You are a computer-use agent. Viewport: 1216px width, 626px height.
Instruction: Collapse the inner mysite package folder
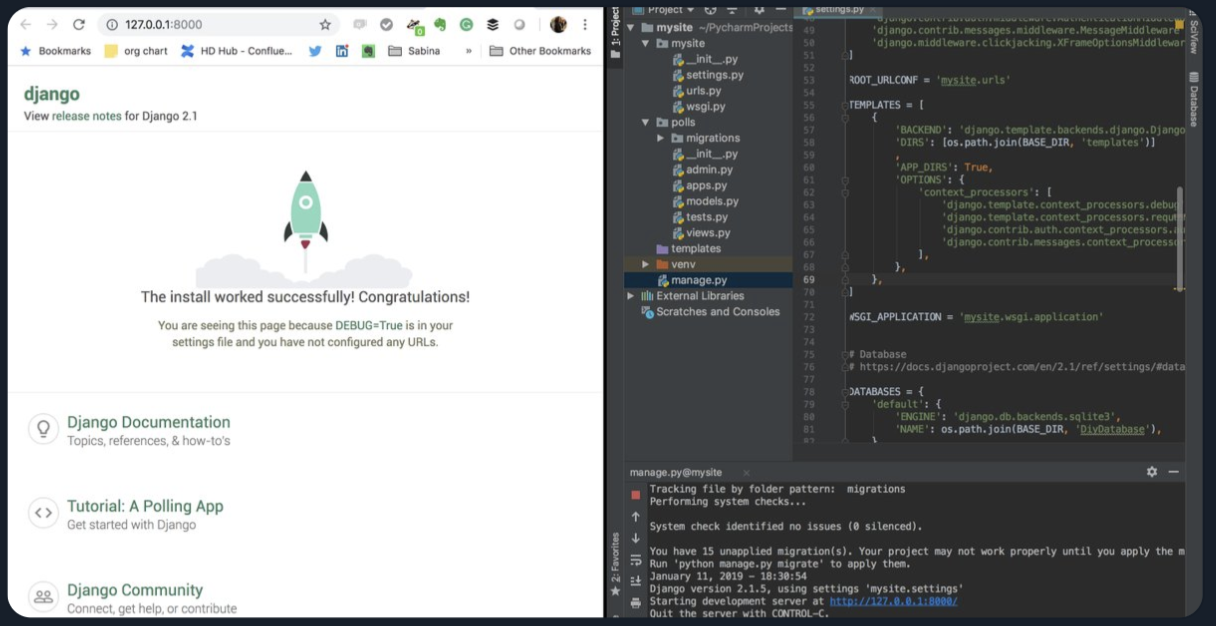click(646, 44)
